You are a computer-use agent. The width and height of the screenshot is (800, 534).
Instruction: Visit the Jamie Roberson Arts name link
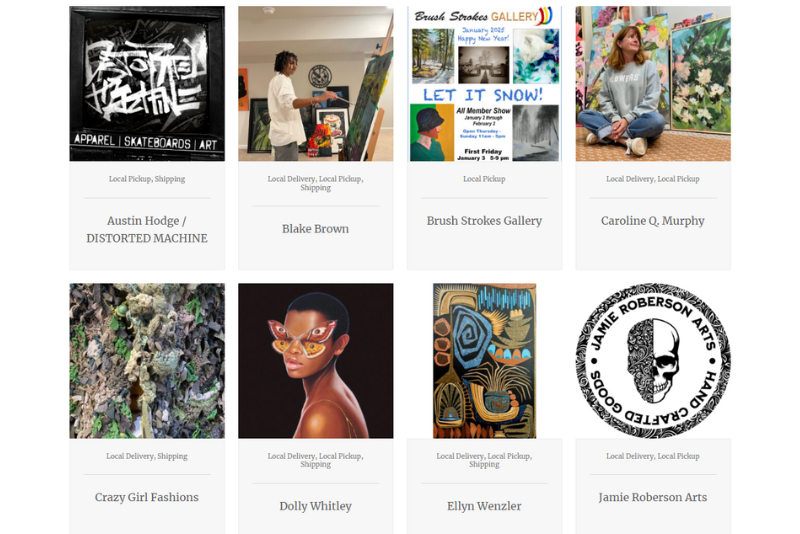click(653, 497)
